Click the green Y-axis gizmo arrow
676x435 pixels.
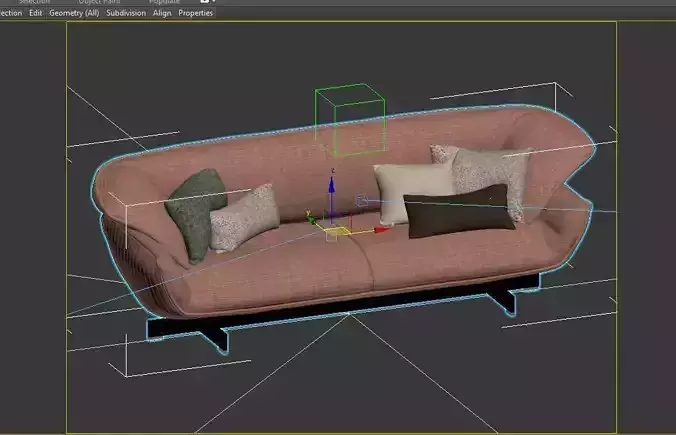coord(311,220)
